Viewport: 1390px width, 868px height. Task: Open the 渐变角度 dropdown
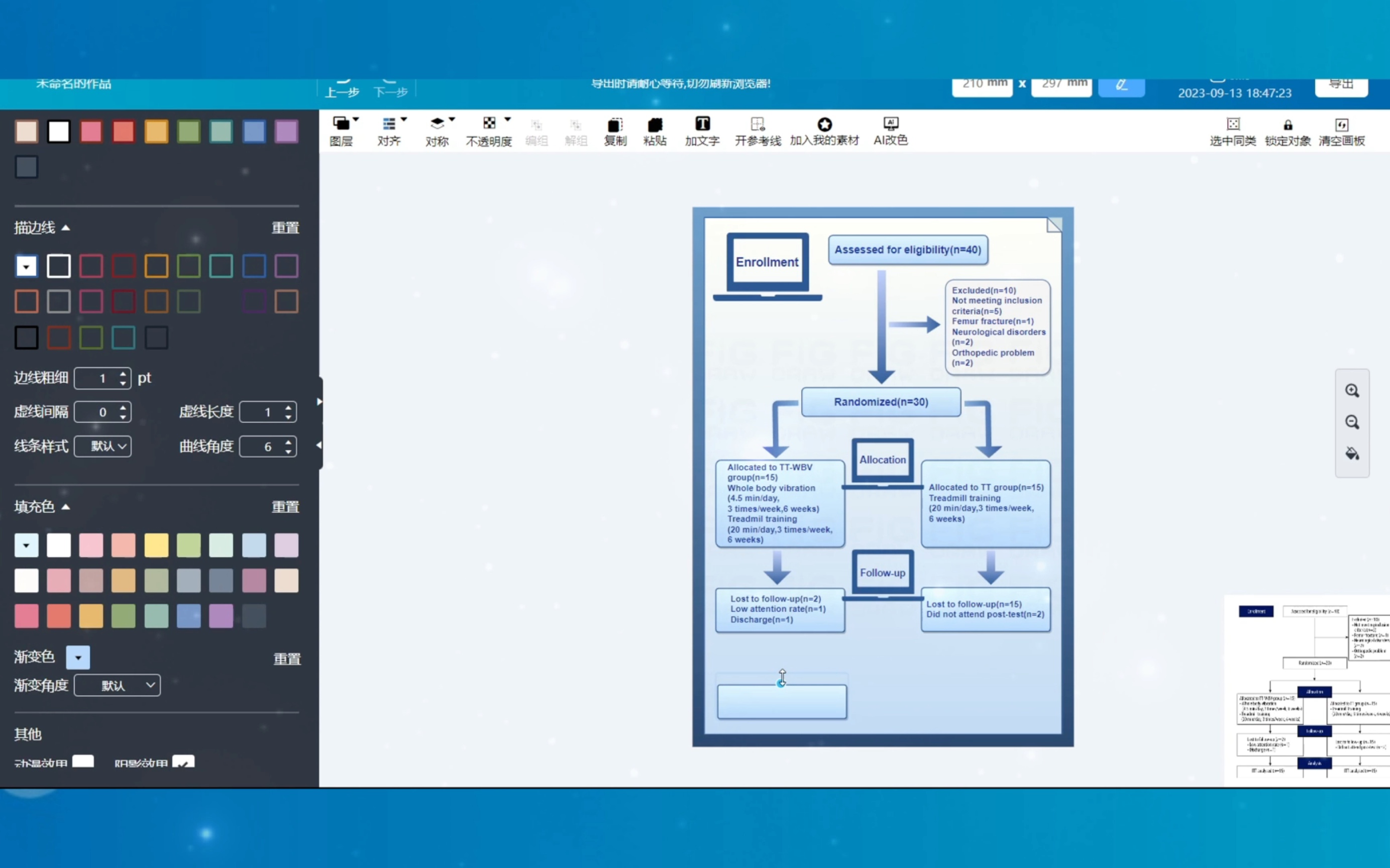118,685
